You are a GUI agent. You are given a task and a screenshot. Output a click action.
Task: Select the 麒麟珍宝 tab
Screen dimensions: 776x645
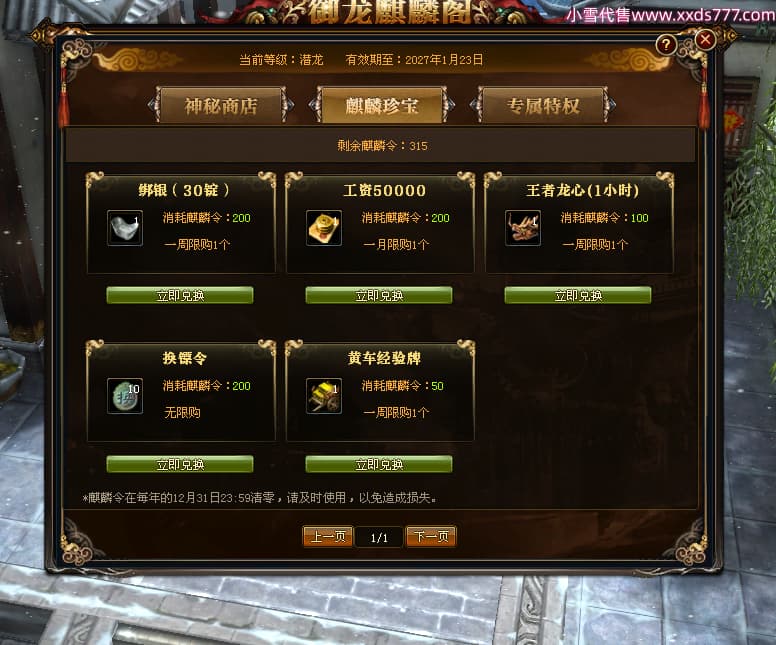[x=382, y=105]
